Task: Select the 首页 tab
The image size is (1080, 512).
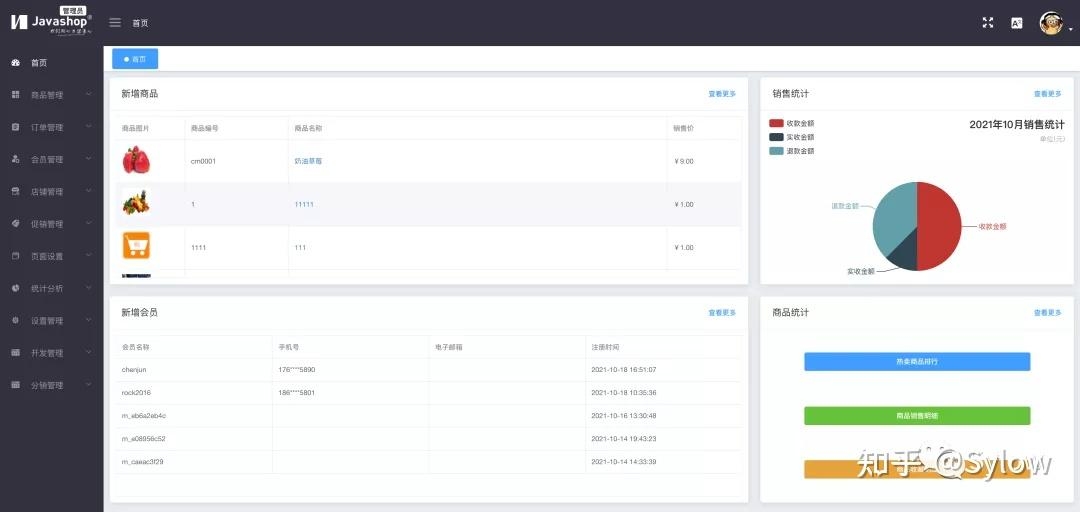Action: 135,59
